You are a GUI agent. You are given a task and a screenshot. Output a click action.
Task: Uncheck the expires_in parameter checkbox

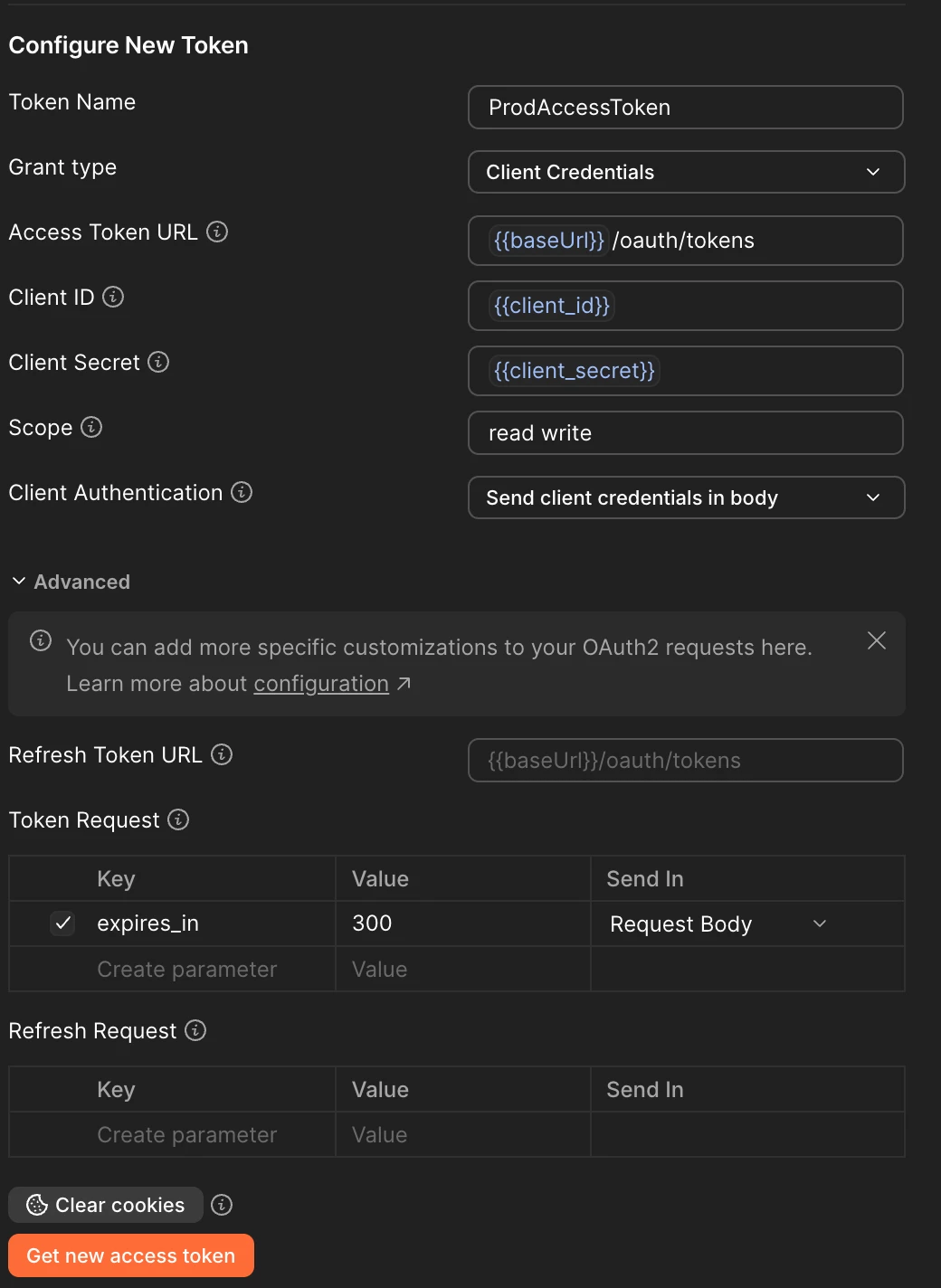tap(62, 923)
